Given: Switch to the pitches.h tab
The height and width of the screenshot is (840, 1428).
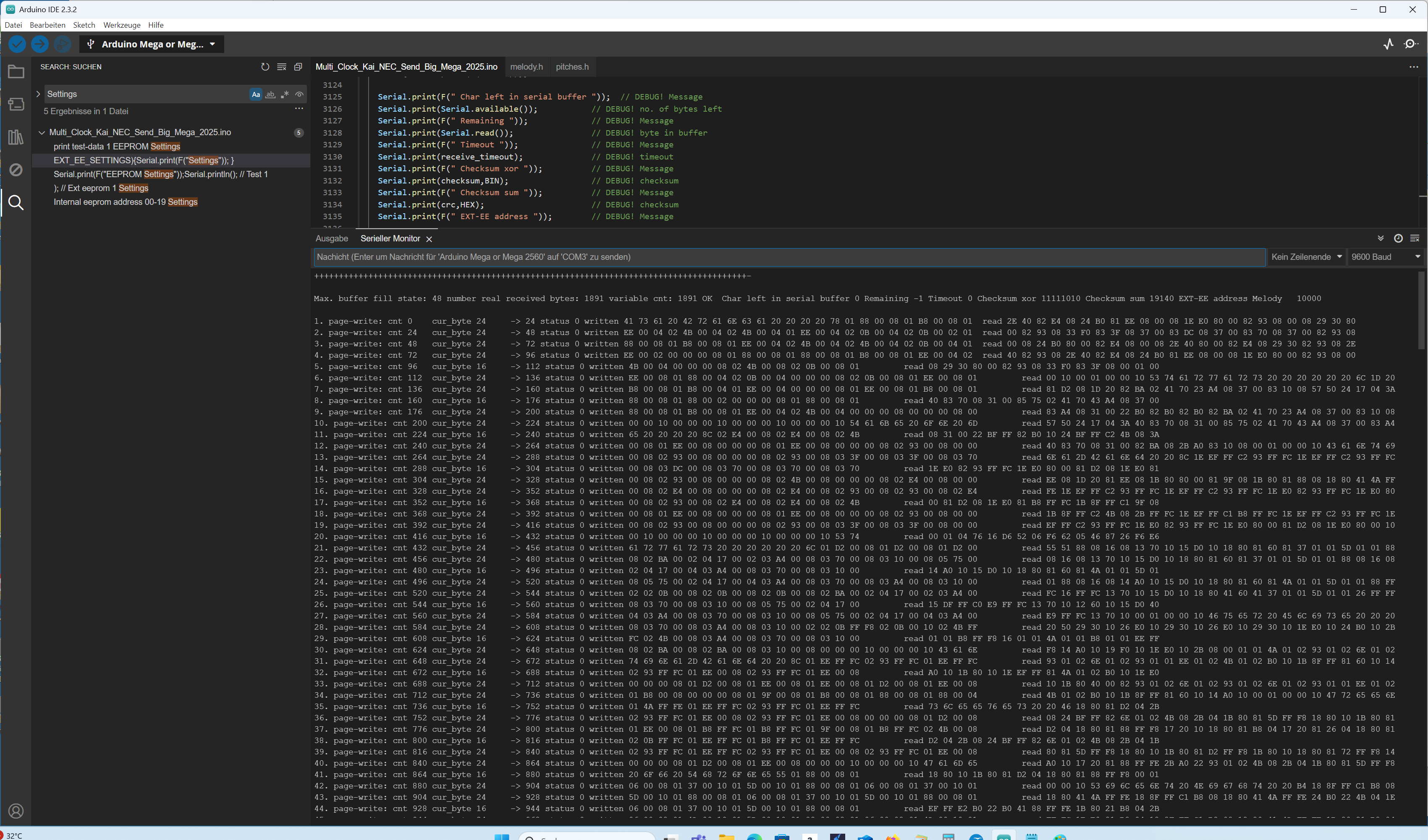Looking at the screenshot, I should tap(572, 67).
